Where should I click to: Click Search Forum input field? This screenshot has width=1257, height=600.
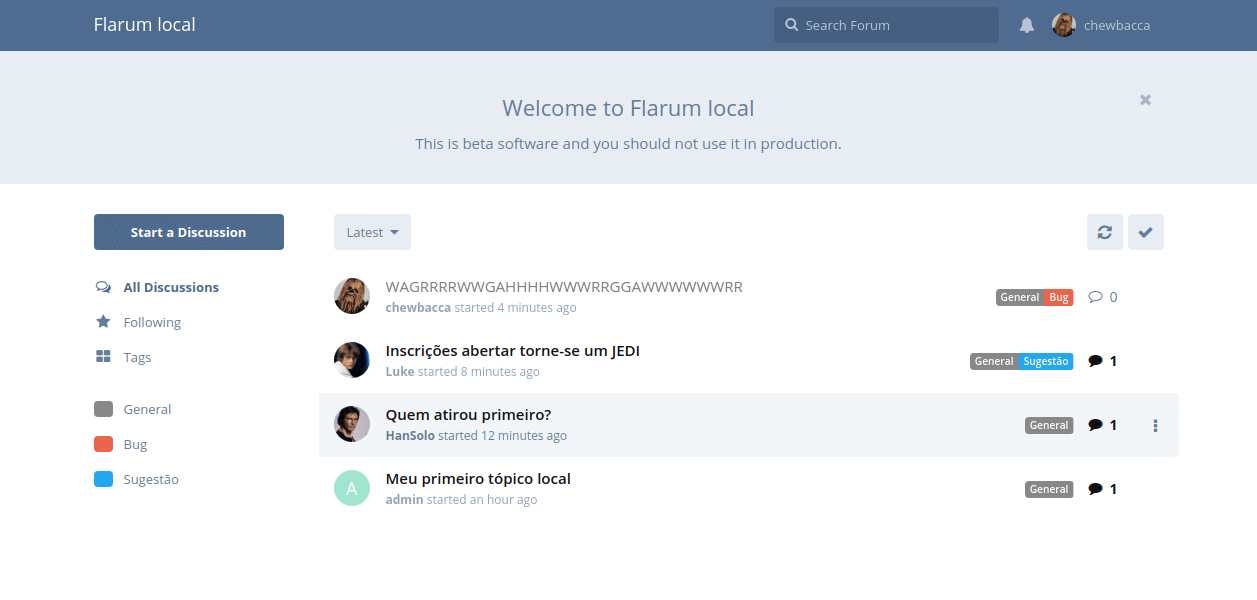(x=886, y=25)
